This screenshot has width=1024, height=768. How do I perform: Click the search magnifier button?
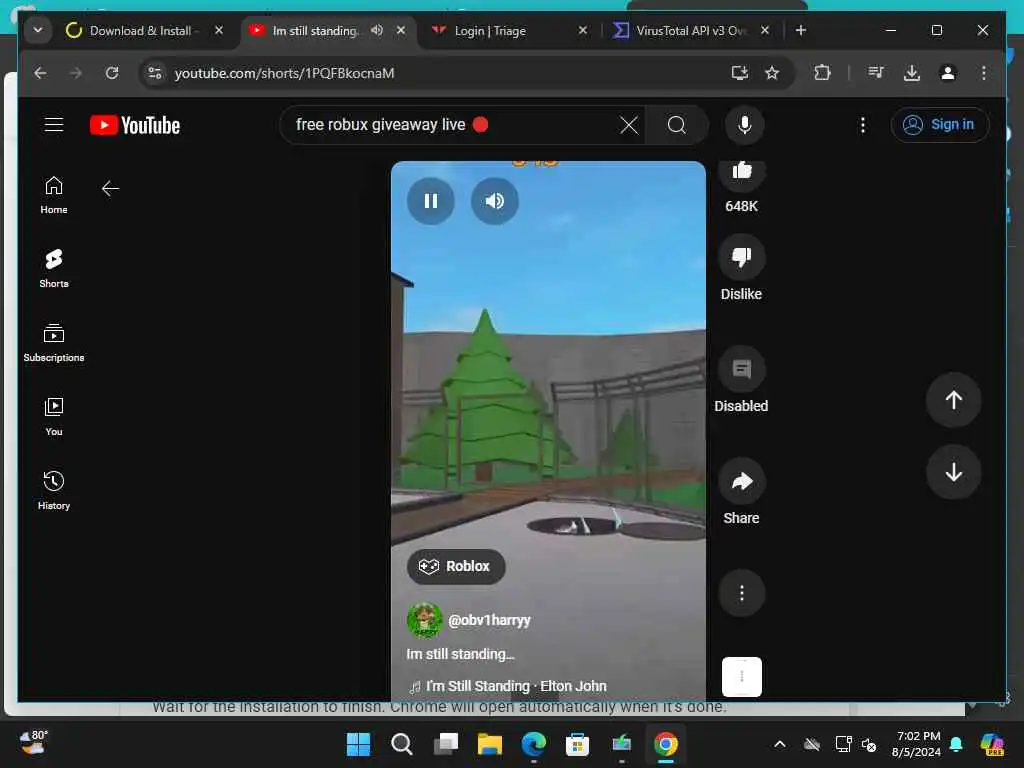click(677, 125)
